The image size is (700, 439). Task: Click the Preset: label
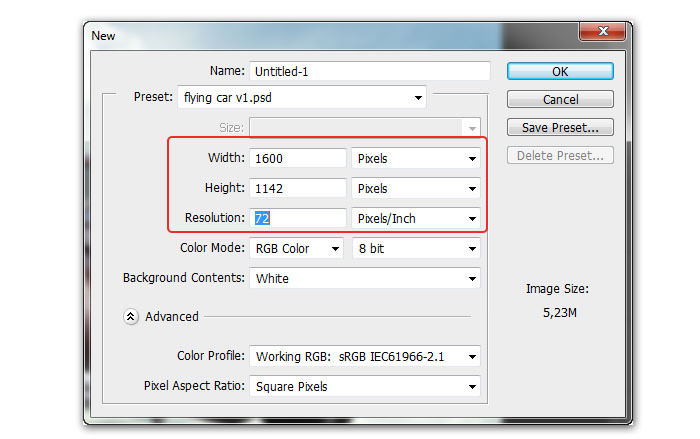click(153, 96)
